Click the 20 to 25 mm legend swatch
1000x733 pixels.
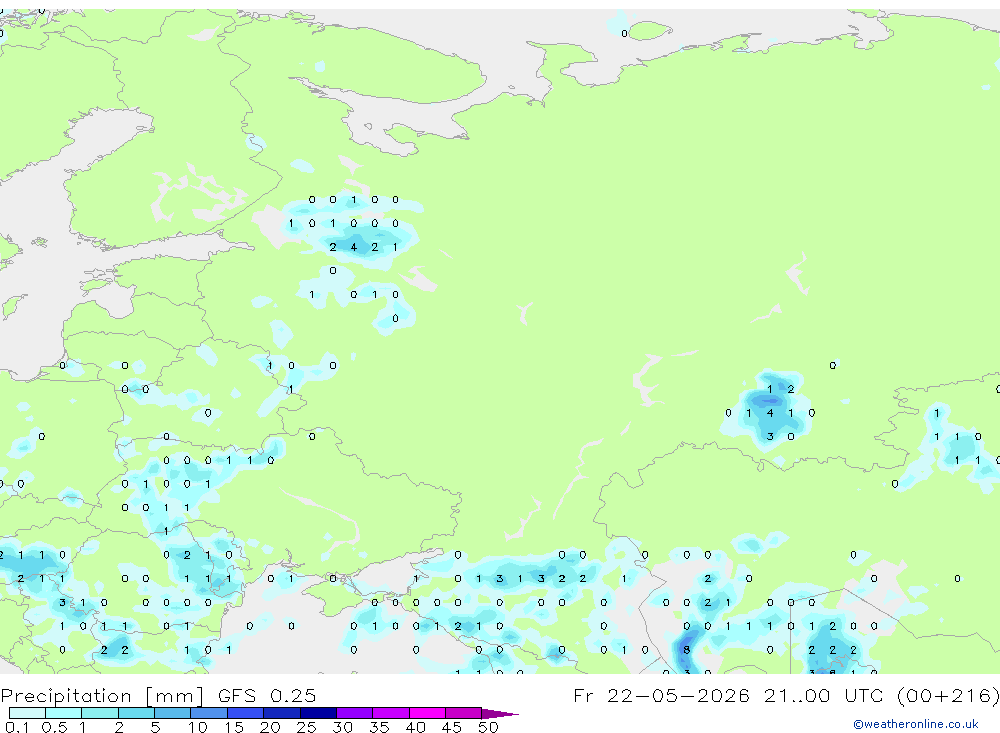point(281,713)
